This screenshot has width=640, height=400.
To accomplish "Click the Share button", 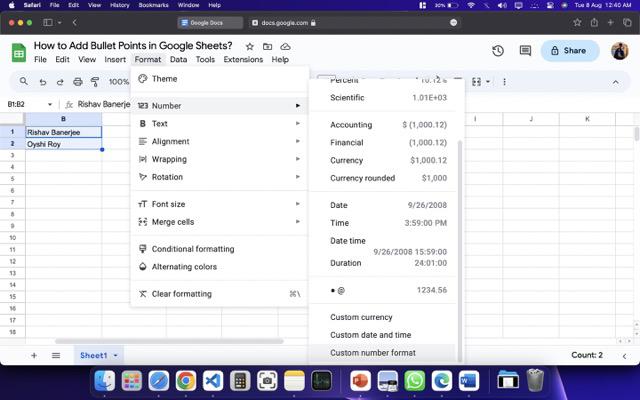I will (570, 51).
